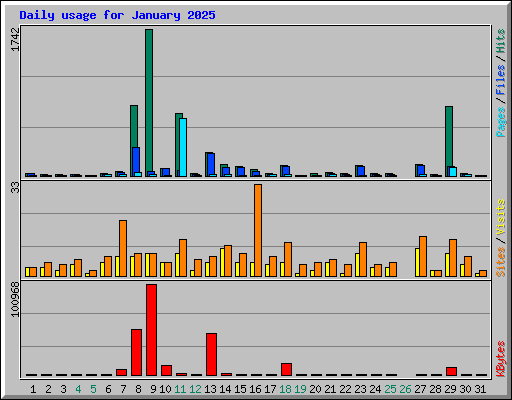Click the green 'Hits' legend label
The width and height of the screenshot is (512, 400).
(x=500, y=41)
